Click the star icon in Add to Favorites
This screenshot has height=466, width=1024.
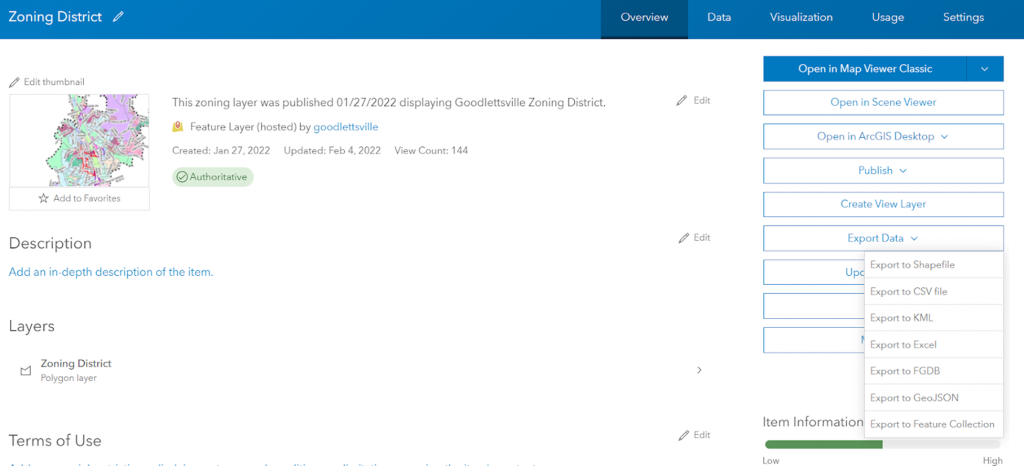tap(43, 198)
